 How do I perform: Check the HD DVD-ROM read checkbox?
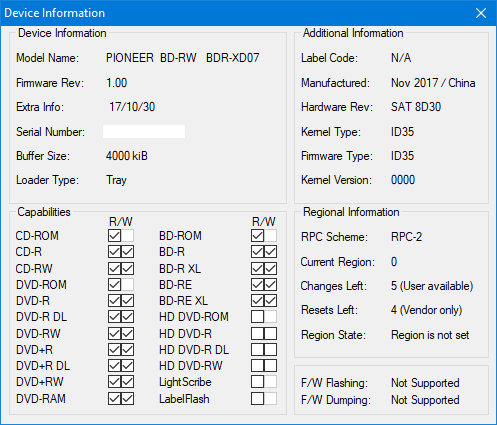coord(257,317)
